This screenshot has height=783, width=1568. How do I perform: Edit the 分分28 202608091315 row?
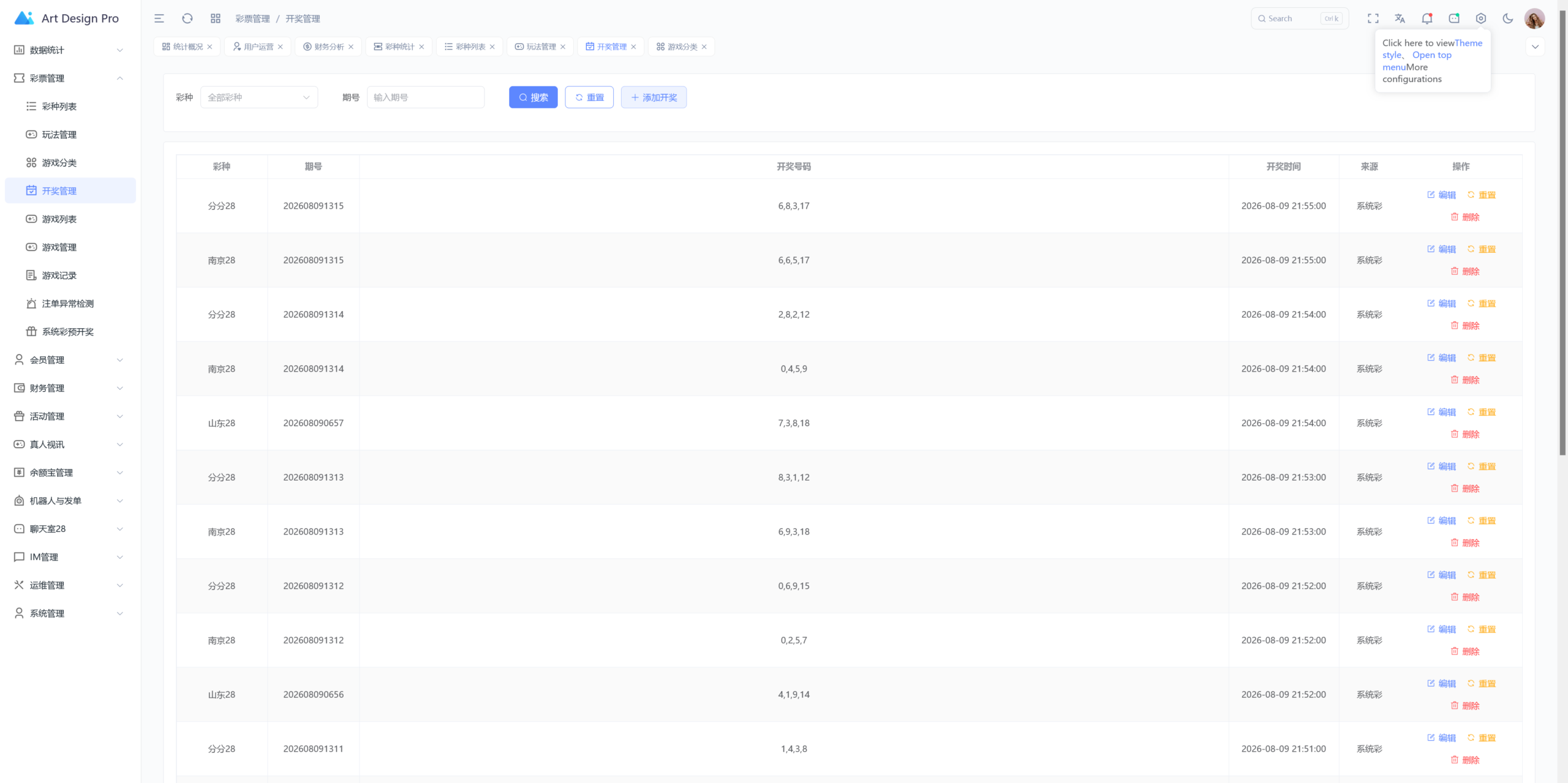point(1441,195)
